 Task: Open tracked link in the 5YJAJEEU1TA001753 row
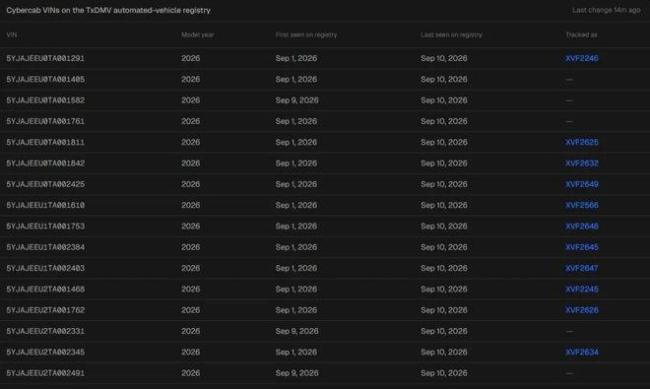(582, 226)
